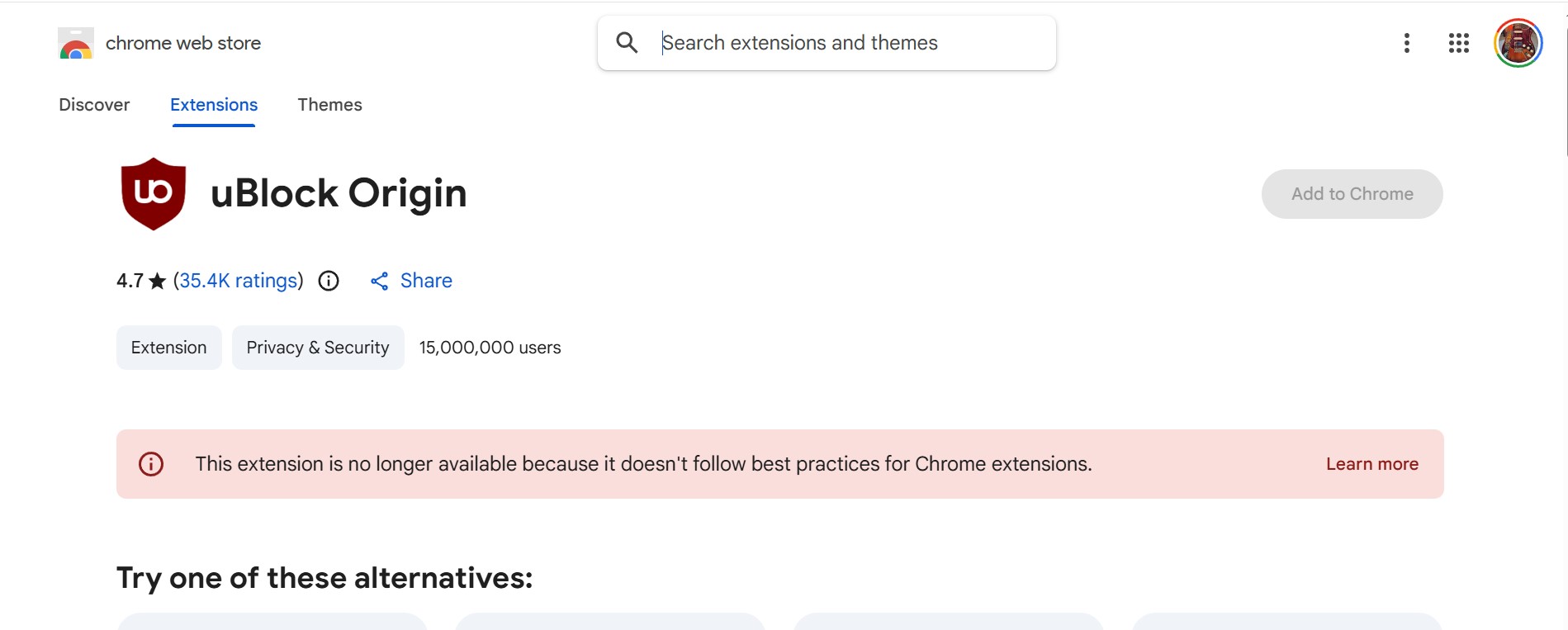Screen dimensions: 1568x630
Task: Click the Share link text
Action: [x=426, y=281]
